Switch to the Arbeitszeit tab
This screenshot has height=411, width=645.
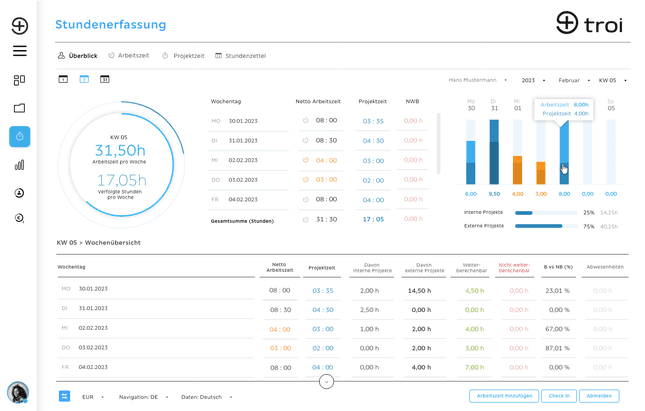click(129, 56)
